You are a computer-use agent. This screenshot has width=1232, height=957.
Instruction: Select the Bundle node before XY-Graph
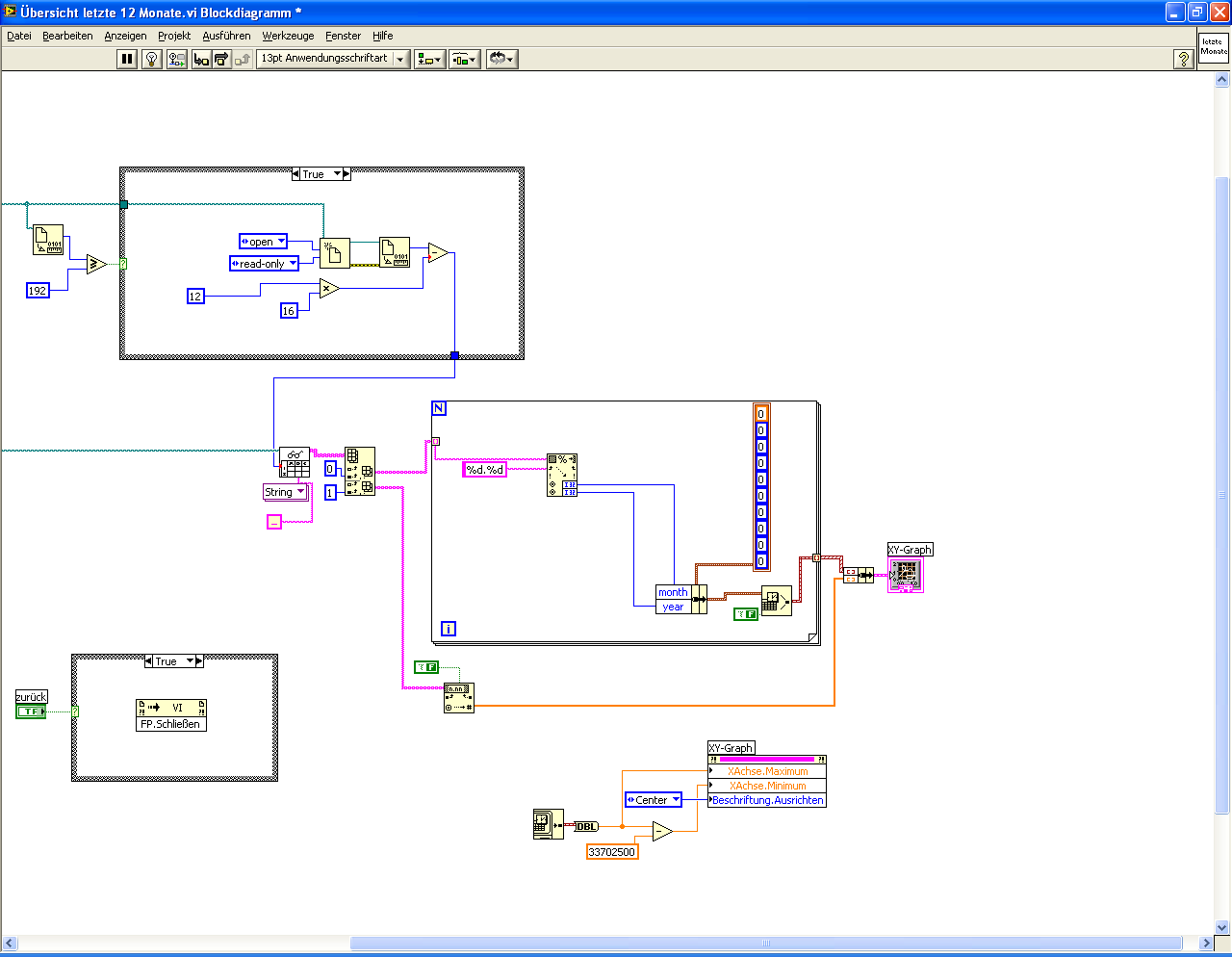[x=859, y=575]
